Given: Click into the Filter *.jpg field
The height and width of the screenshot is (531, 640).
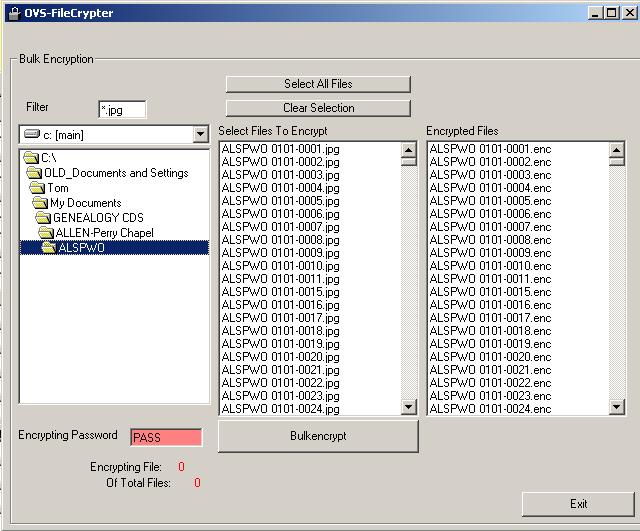Looking at the screenshot, I should coord(122,109).
